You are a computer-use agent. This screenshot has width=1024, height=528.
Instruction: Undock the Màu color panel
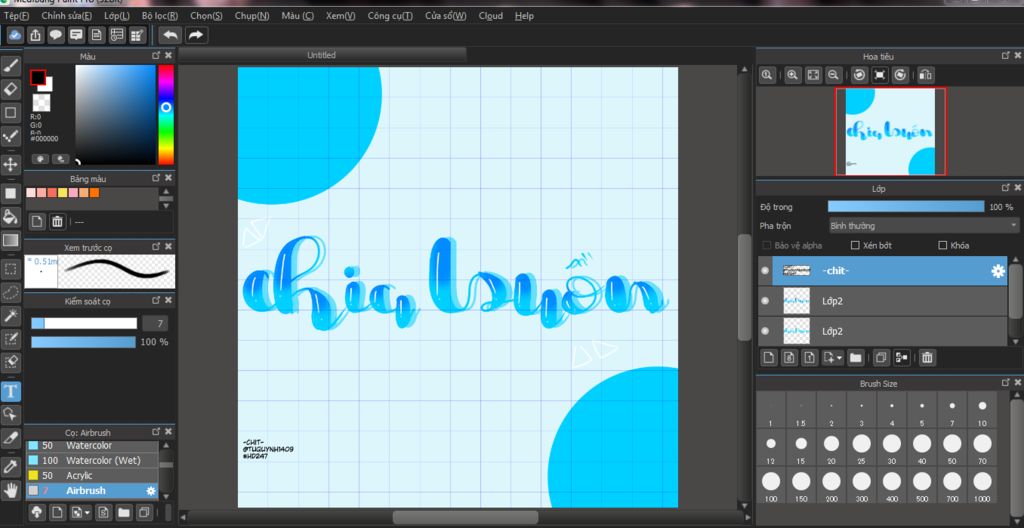156,56
